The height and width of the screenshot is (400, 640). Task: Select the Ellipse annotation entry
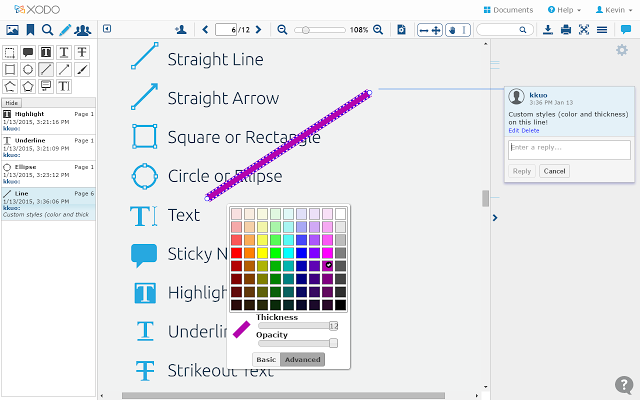pyautogui.click(x=48, y=174)
